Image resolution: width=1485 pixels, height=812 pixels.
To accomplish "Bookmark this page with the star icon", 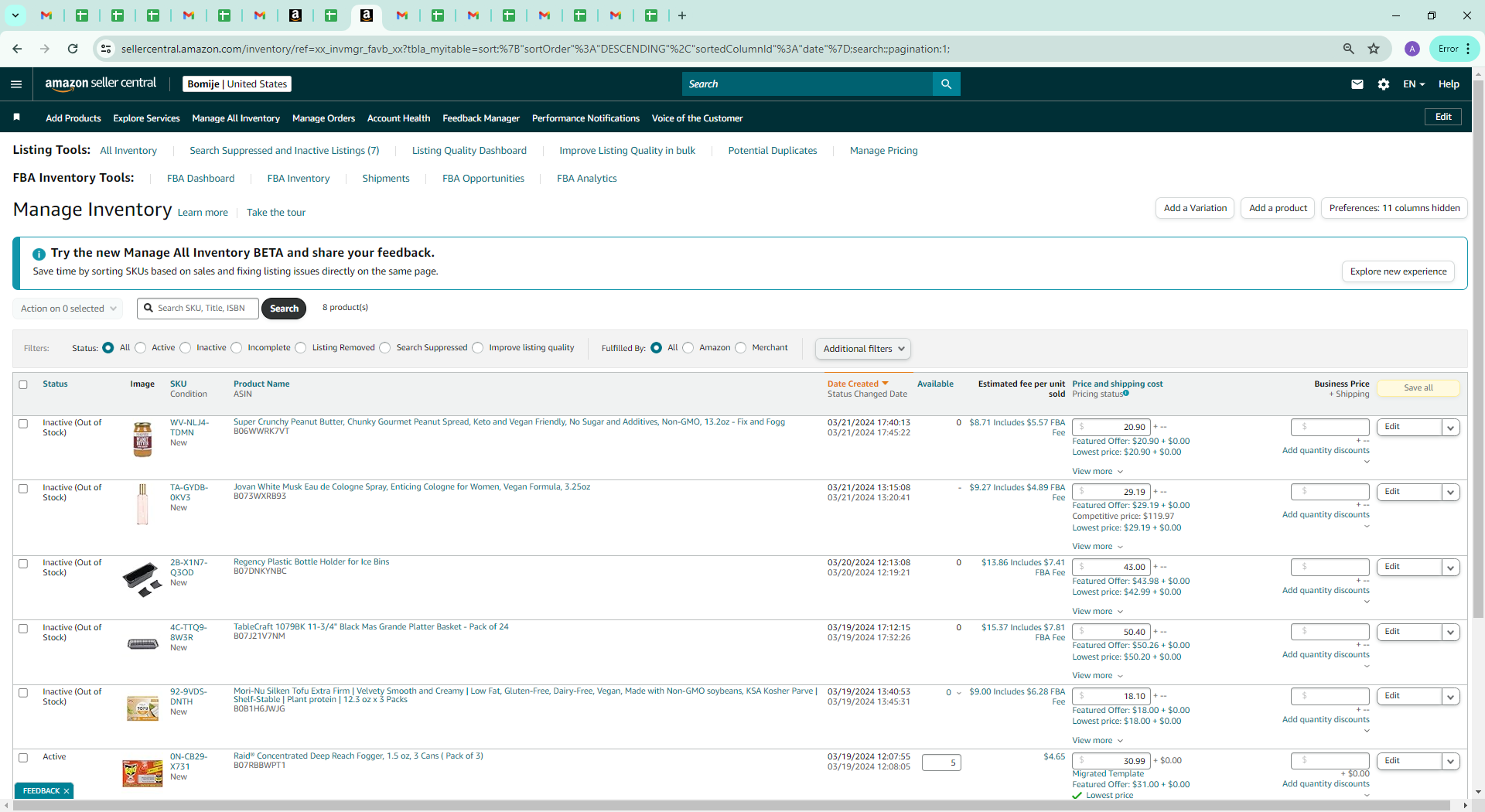I will point(1374,49).
